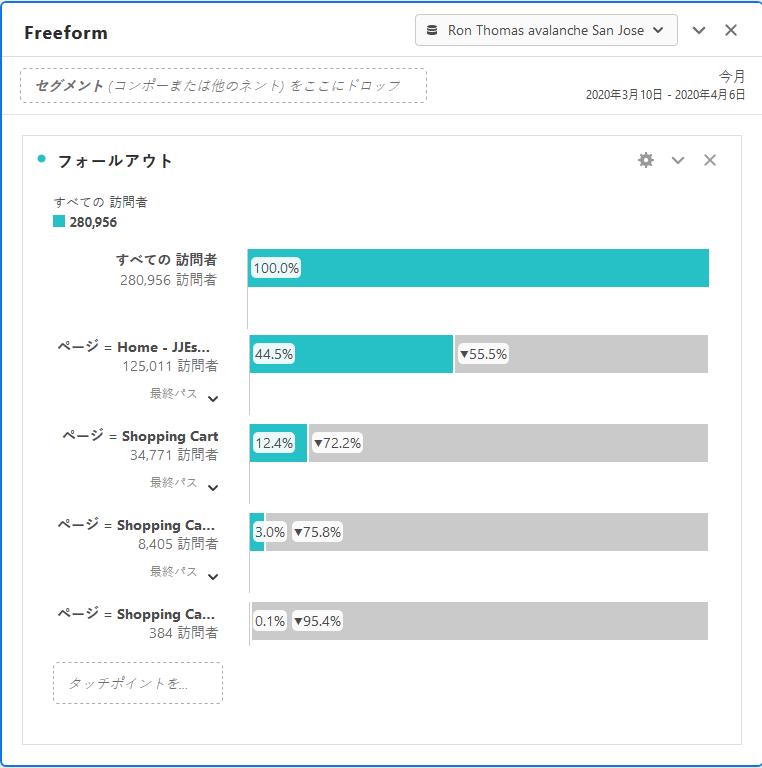Collapse the Freeform panel chevron

[699, 30]
